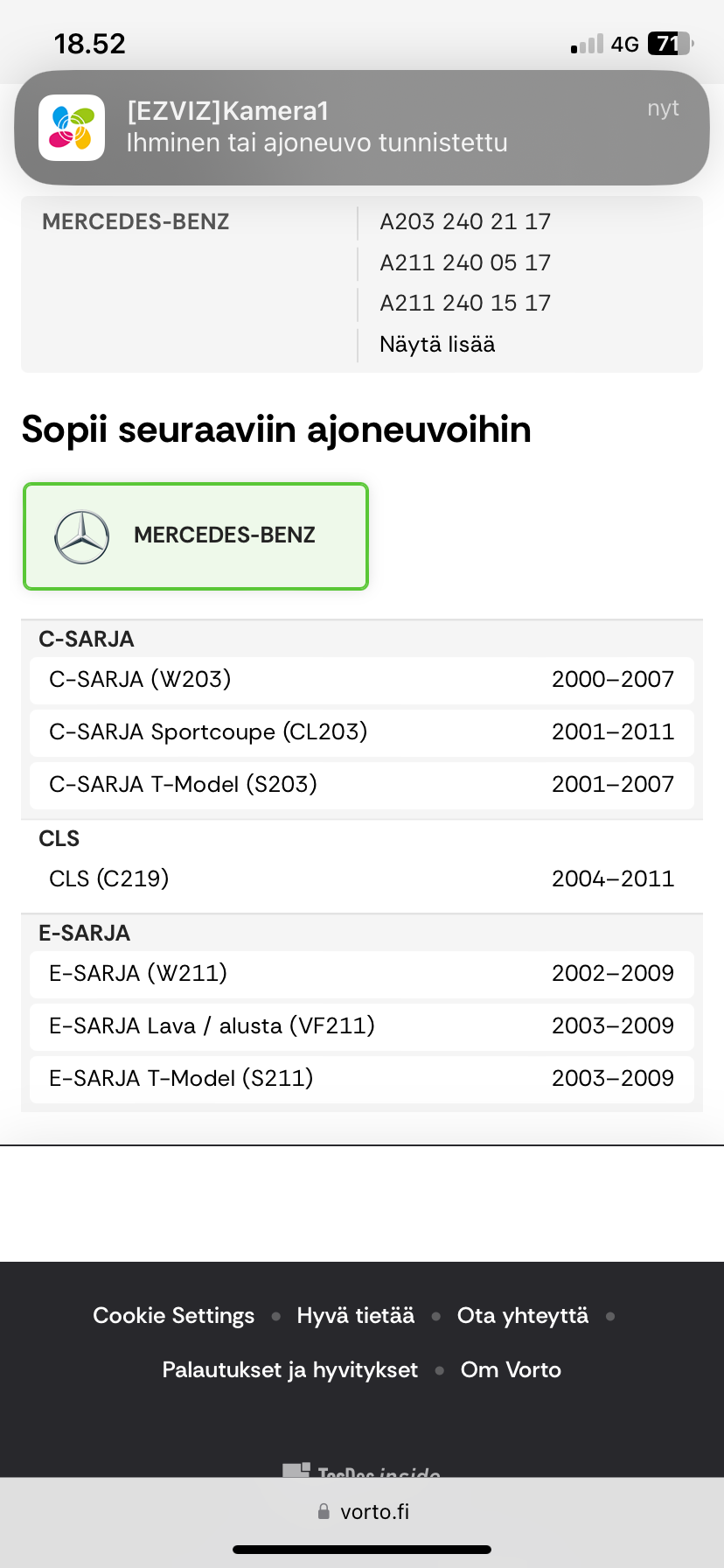Image resolution: width=724 pixels, height=1568 pixels.
Task: Tap the Mercedes-Benz star logo
Action: point(82,536)
